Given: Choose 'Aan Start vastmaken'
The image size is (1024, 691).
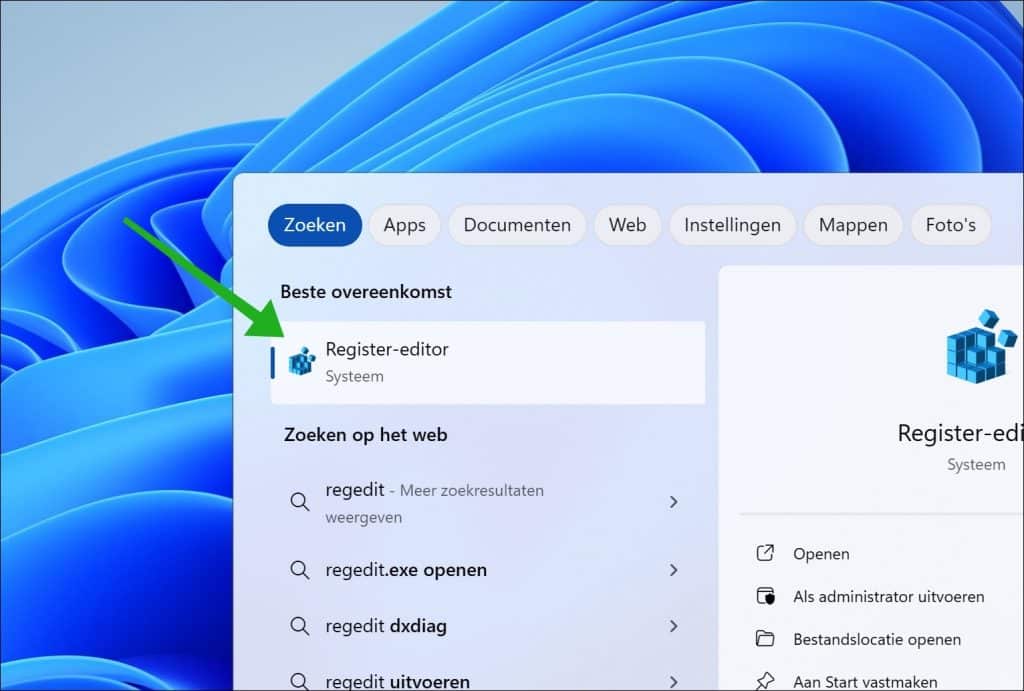Looking at the screenshot, I should tap(865, 682).
